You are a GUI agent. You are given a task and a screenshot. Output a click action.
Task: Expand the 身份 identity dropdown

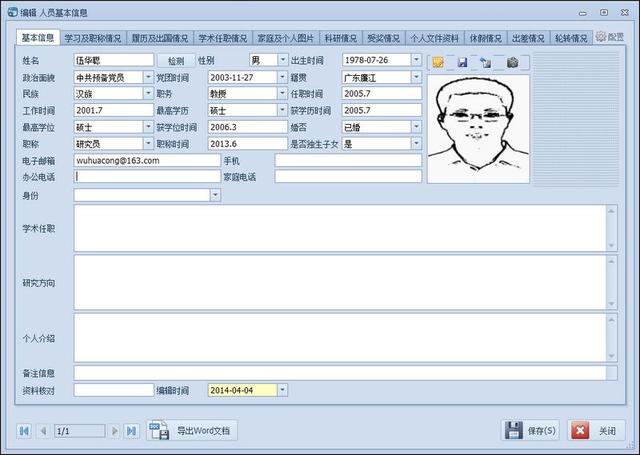click(x=216, y=195)
